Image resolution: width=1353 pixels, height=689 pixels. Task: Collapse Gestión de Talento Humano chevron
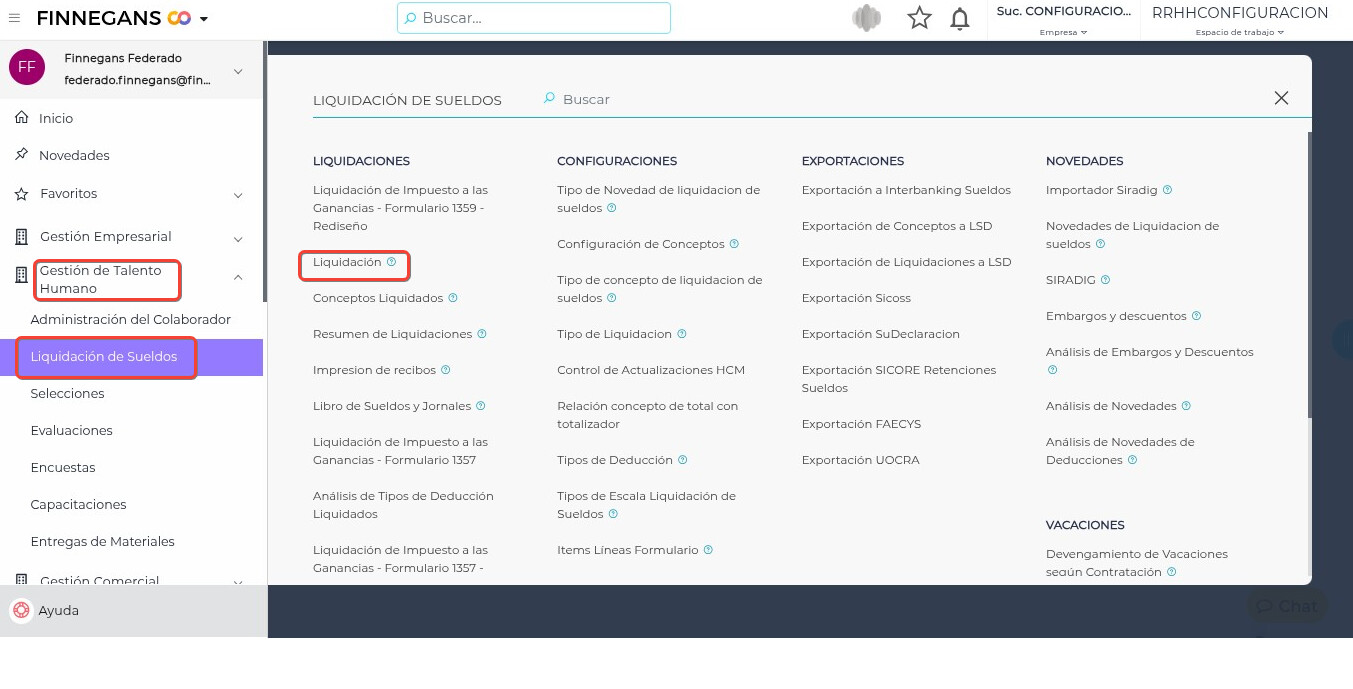tap(238, 278)
